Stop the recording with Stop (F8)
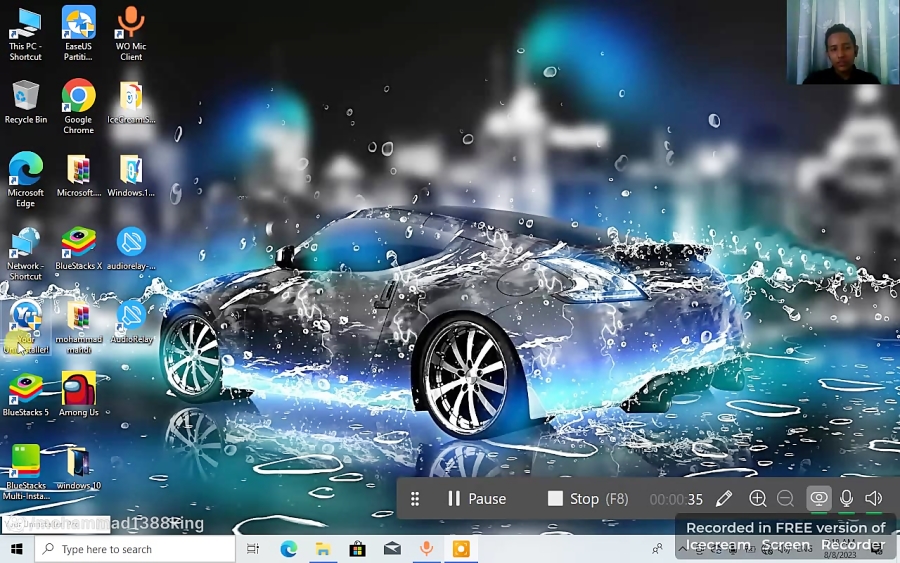This screenshot has height=563, width=900. point(588,499)
